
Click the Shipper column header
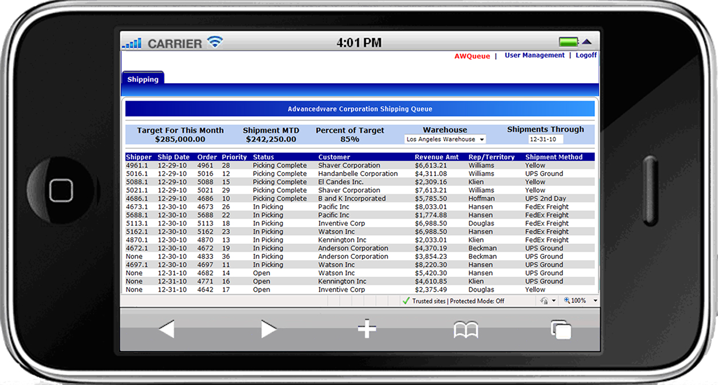138,157
